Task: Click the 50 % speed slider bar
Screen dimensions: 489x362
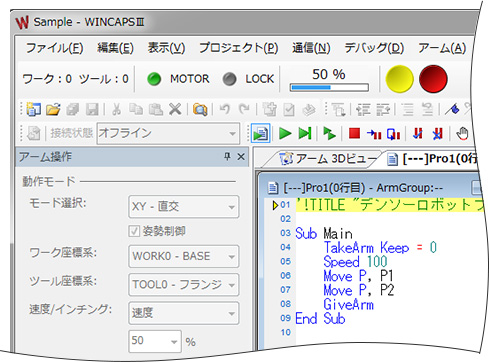Action: tap(329, 88)
